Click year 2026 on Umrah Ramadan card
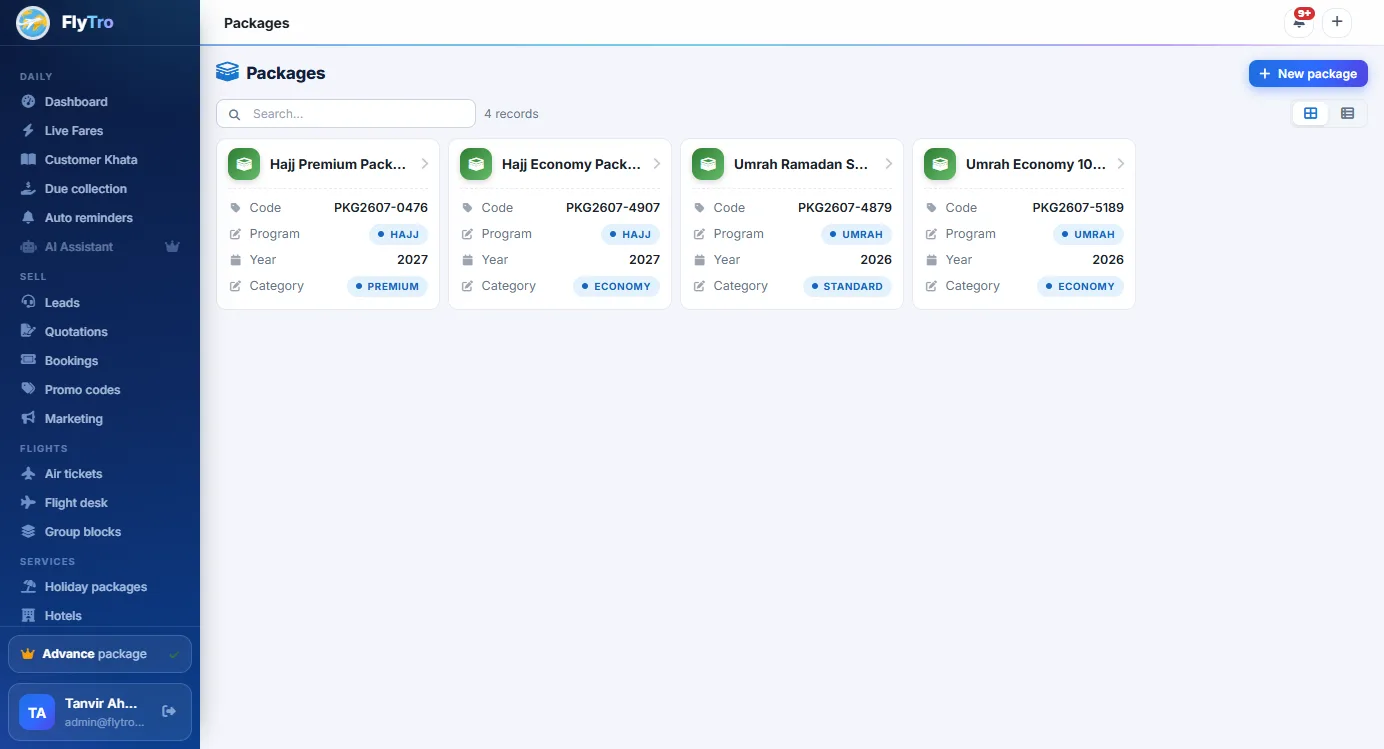 [x=876, y=260]
